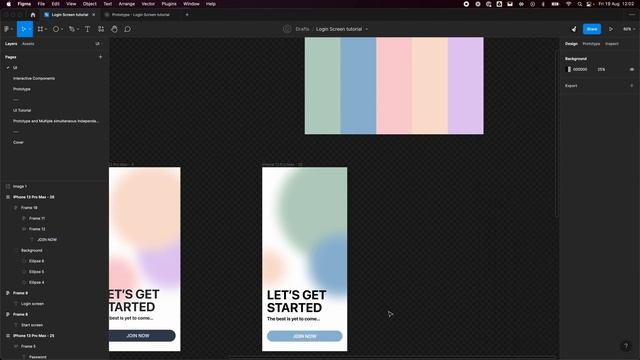Expand the Move tool options arrow

(x=30, y=29)
